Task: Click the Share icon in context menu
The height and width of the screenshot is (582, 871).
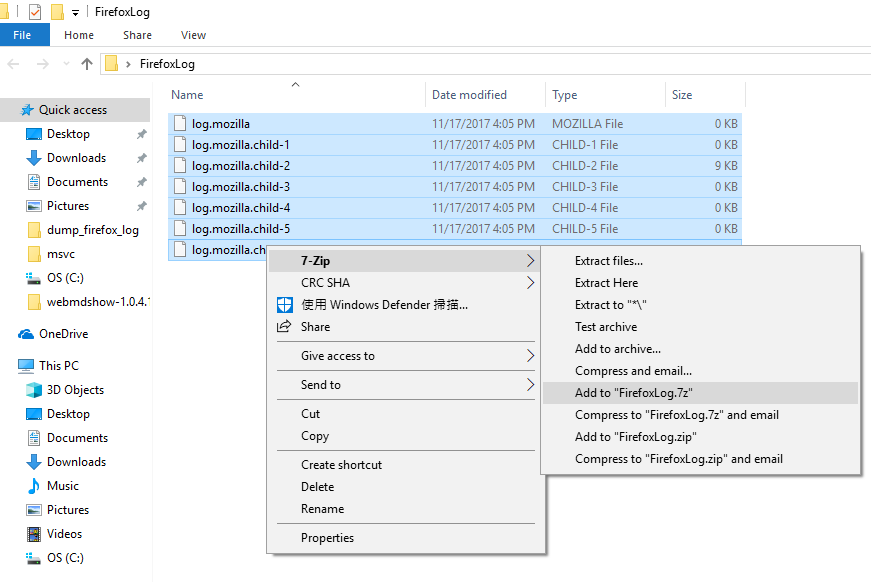Action: pyautogui.click(x=284, y=327)
